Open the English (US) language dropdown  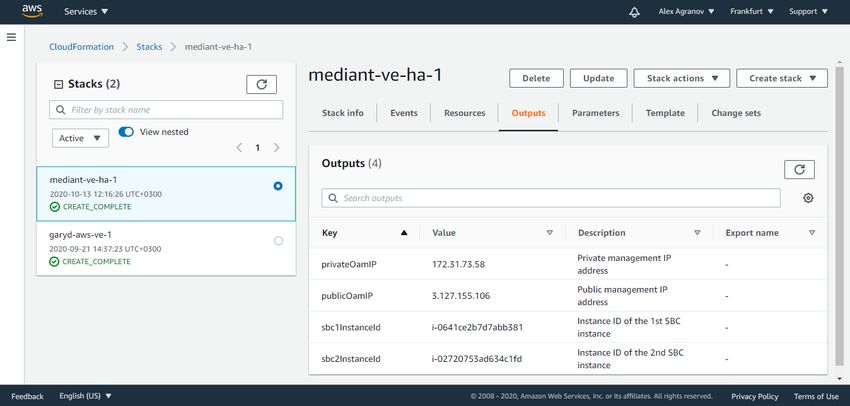click(x=85, y=396)
